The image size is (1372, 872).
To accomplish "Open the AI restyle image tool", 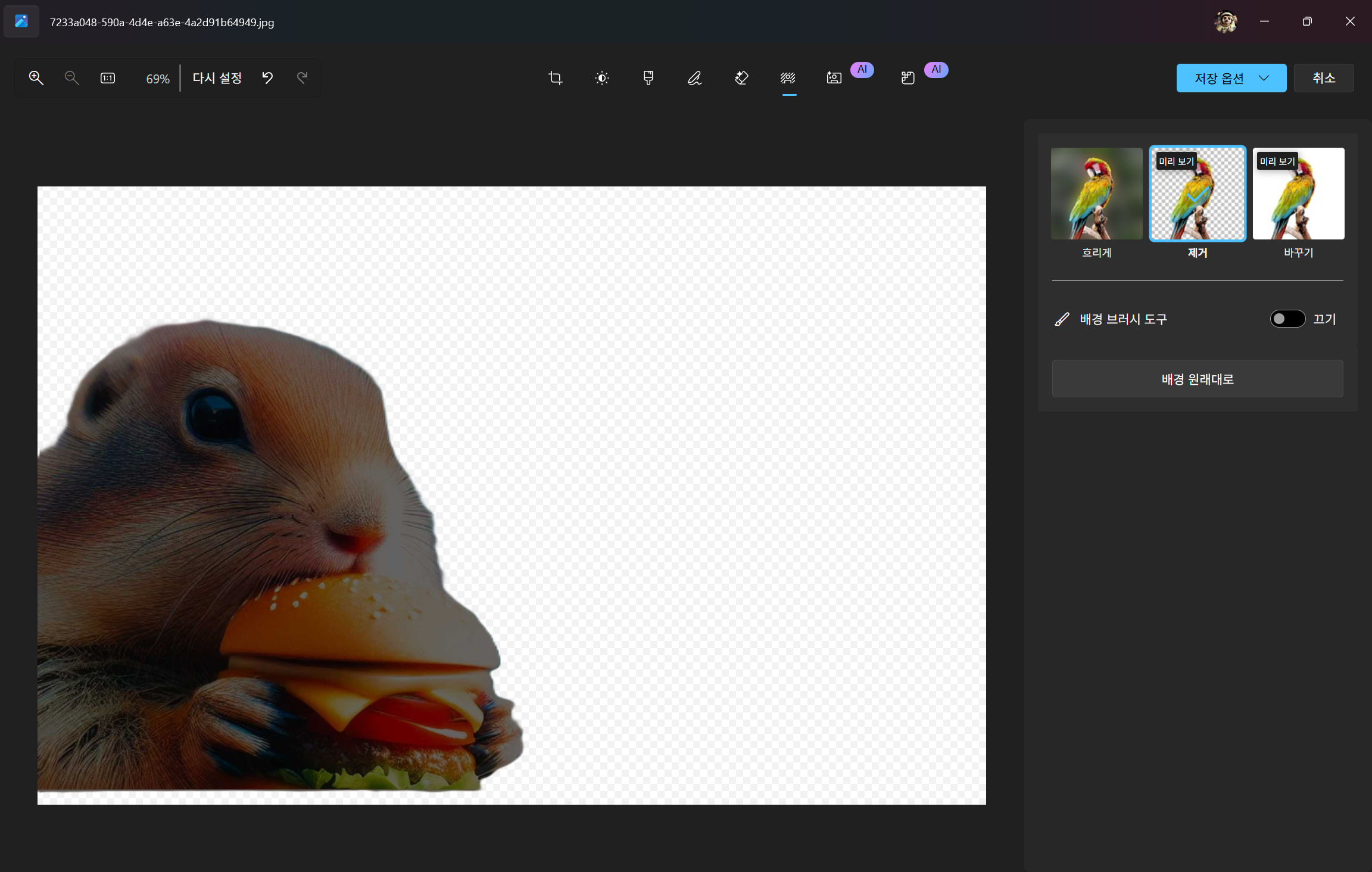I will pyautogui.click(x=908, y=78).
